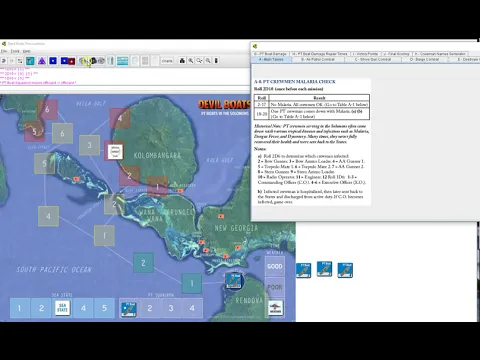Click the Undo arrow toolbar icon
This screenshot has width=480, height=360.
point(4,61)
